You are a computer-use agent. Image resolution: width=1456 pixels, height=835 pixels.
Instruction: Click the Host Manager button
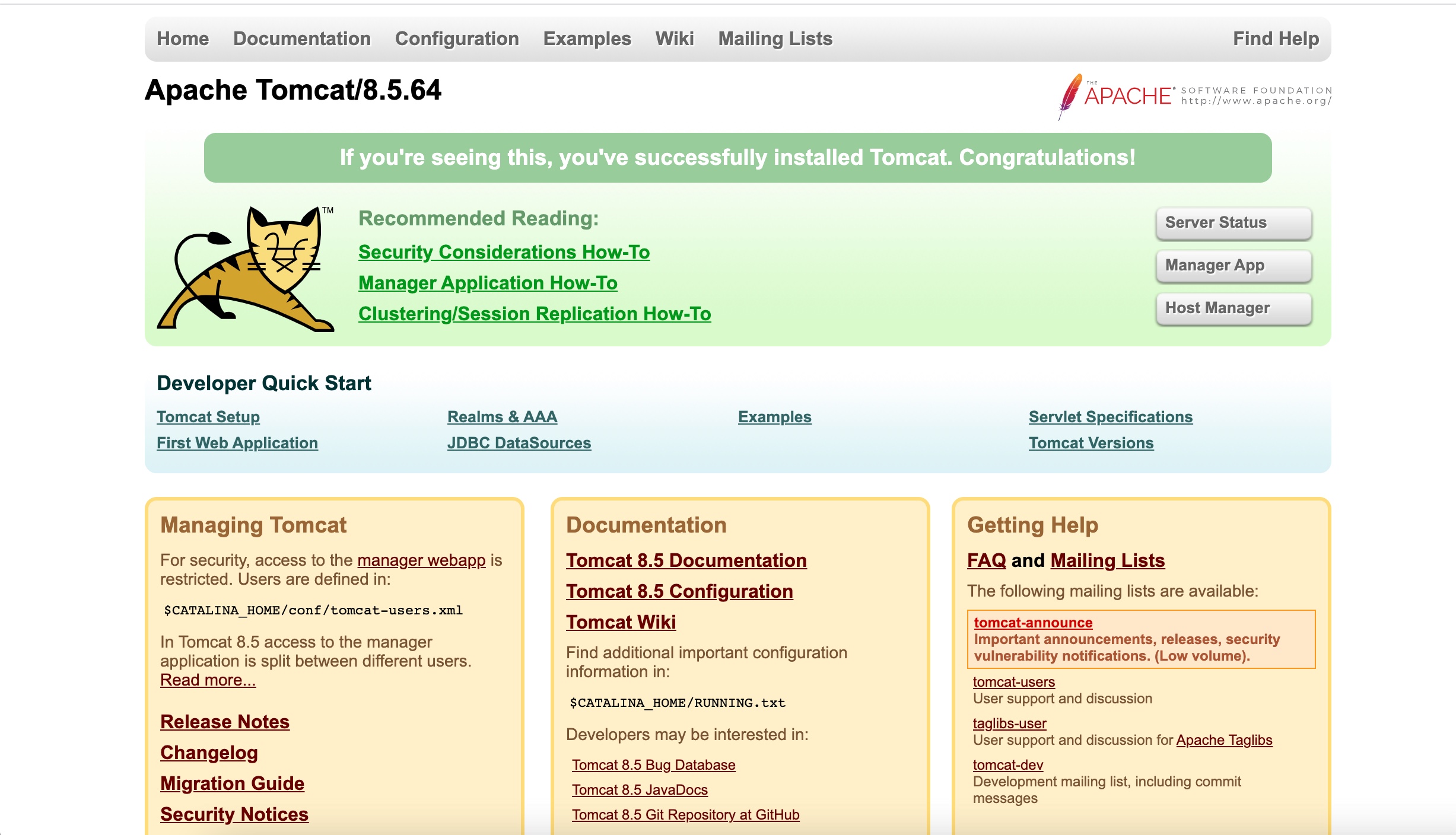point(1233,308)
